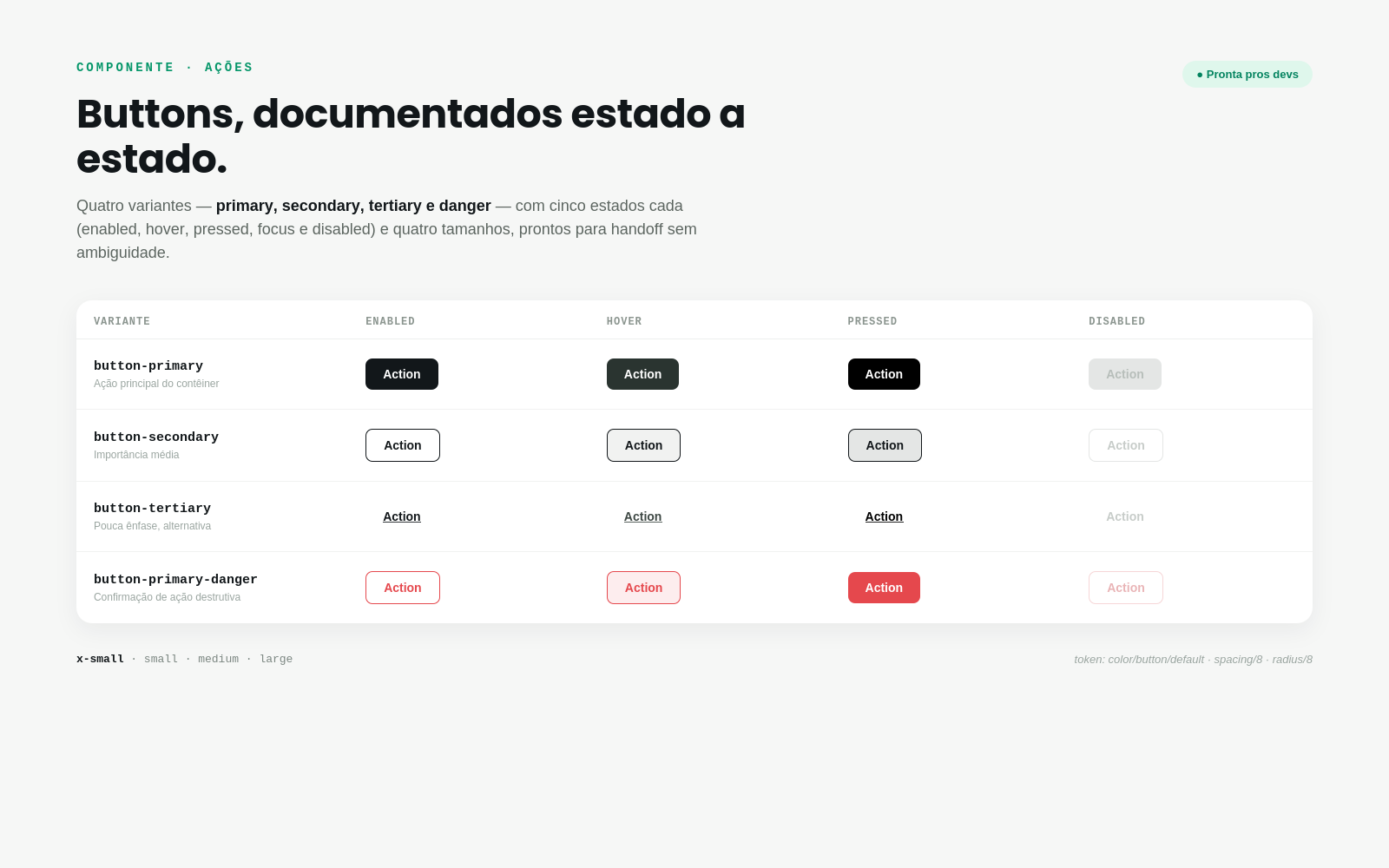Click the pressed-state red danger Action button
1389x868 pixels.
[884, 588]
